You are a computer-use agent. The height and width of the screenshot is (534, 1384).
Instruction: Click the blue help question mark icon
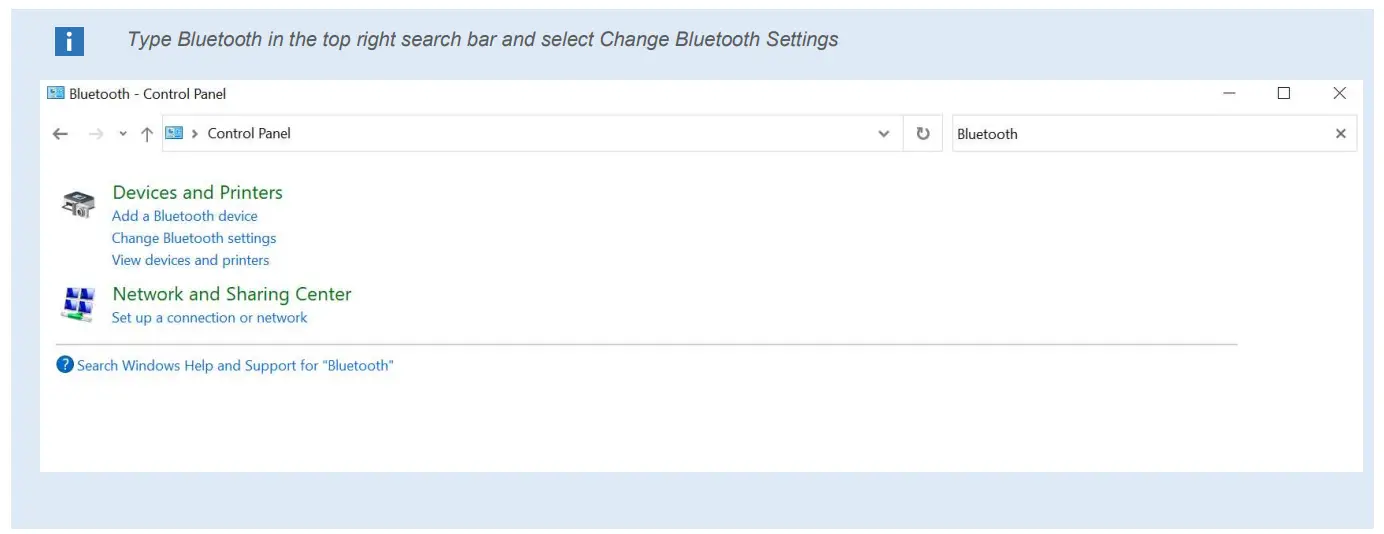(65, 365)
